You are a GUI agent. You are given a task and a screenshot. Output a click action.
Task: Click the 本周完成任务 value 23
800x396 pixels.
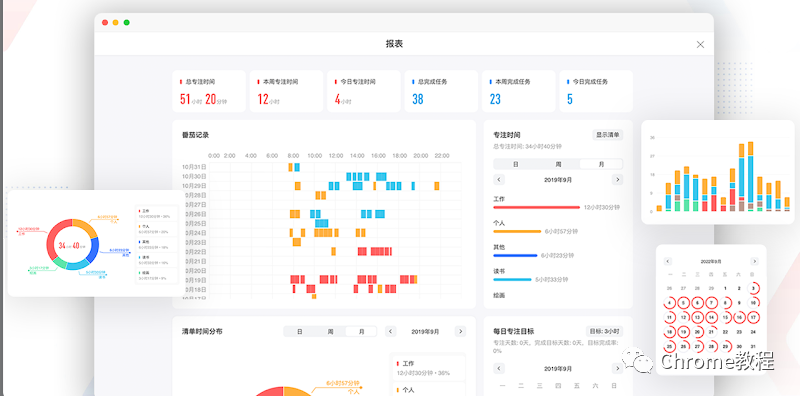[495, 99]
